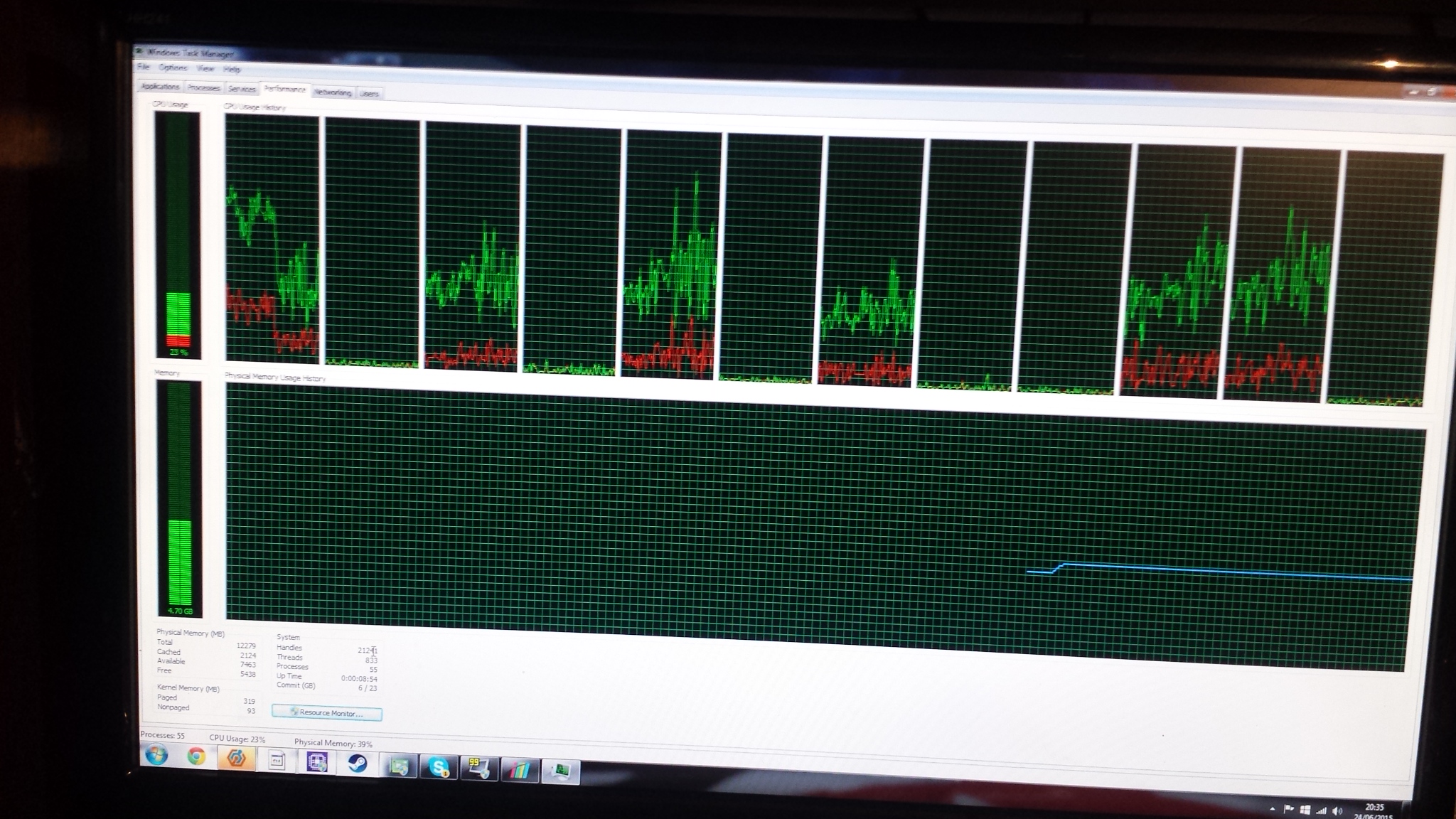Image resolution: width=1456 pixels, height=819 pixels.
Task: Open the white document window taskbar icon
Action: [277, 761]
